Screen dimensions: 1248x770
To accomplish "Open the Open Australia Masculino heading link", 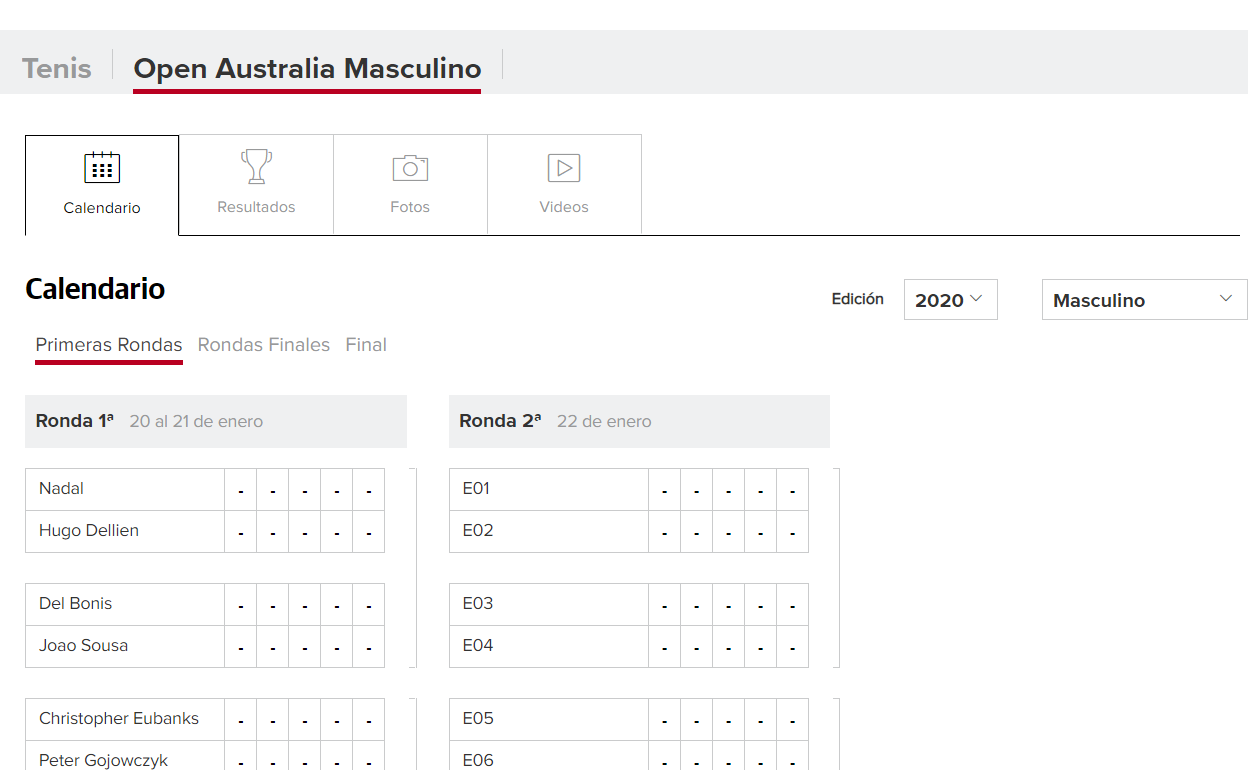I will (307, 69).
